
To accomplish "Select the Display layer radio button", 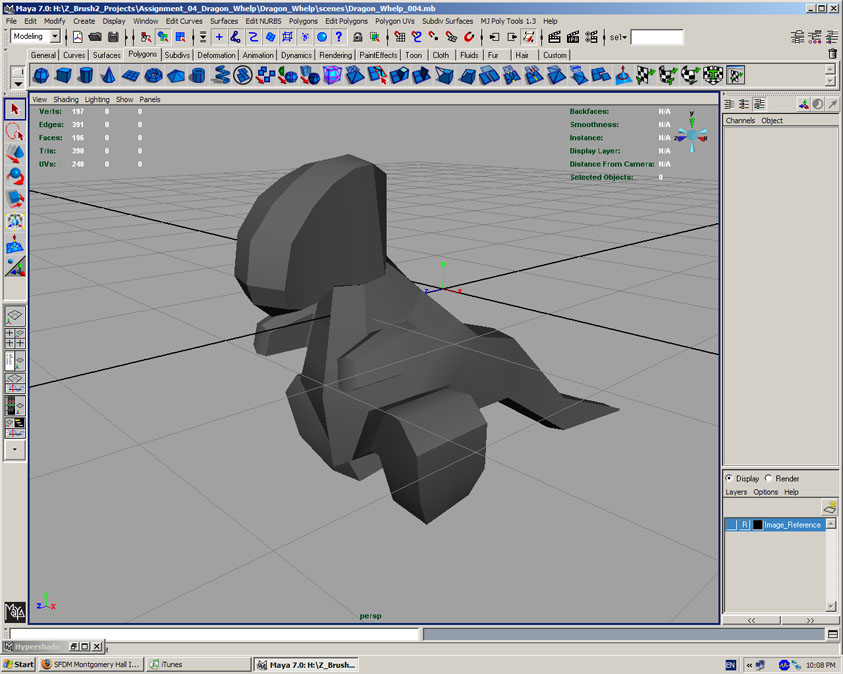I will click(x=729, y=478).
